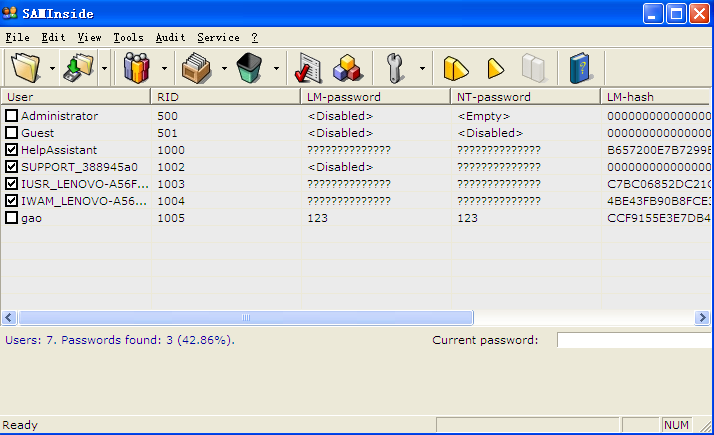Click the yellow start attack icon with bar
714x435 pixels.
[455, 68]
